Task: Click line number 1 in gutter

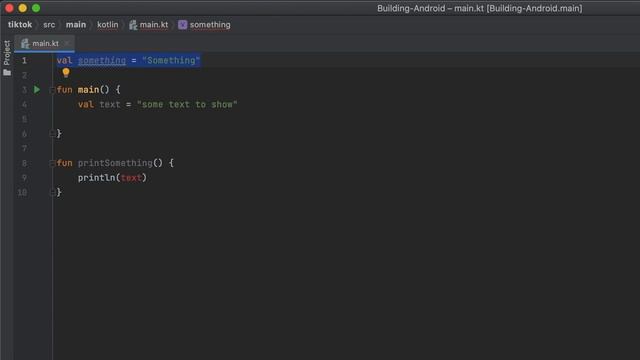Action: (x=24, y=60)
